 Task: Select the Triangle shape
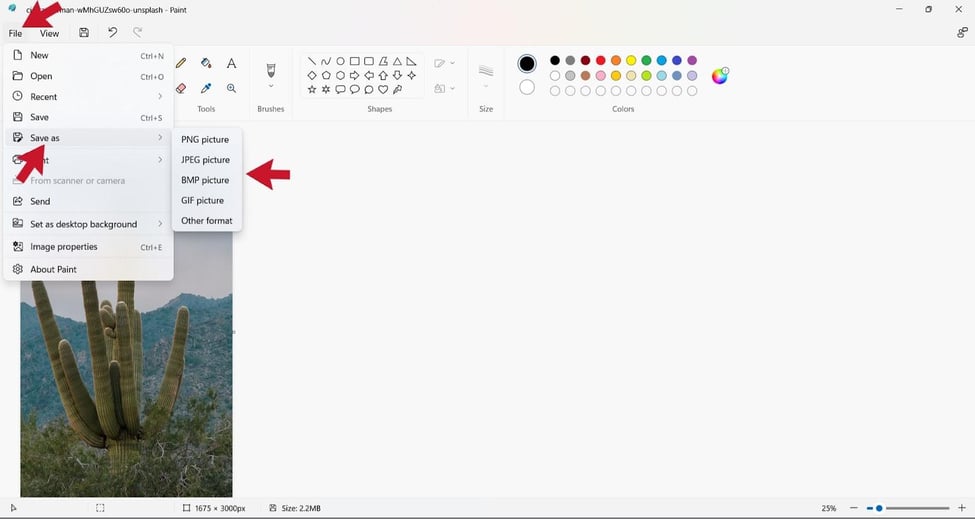click(x=397, y=61)
